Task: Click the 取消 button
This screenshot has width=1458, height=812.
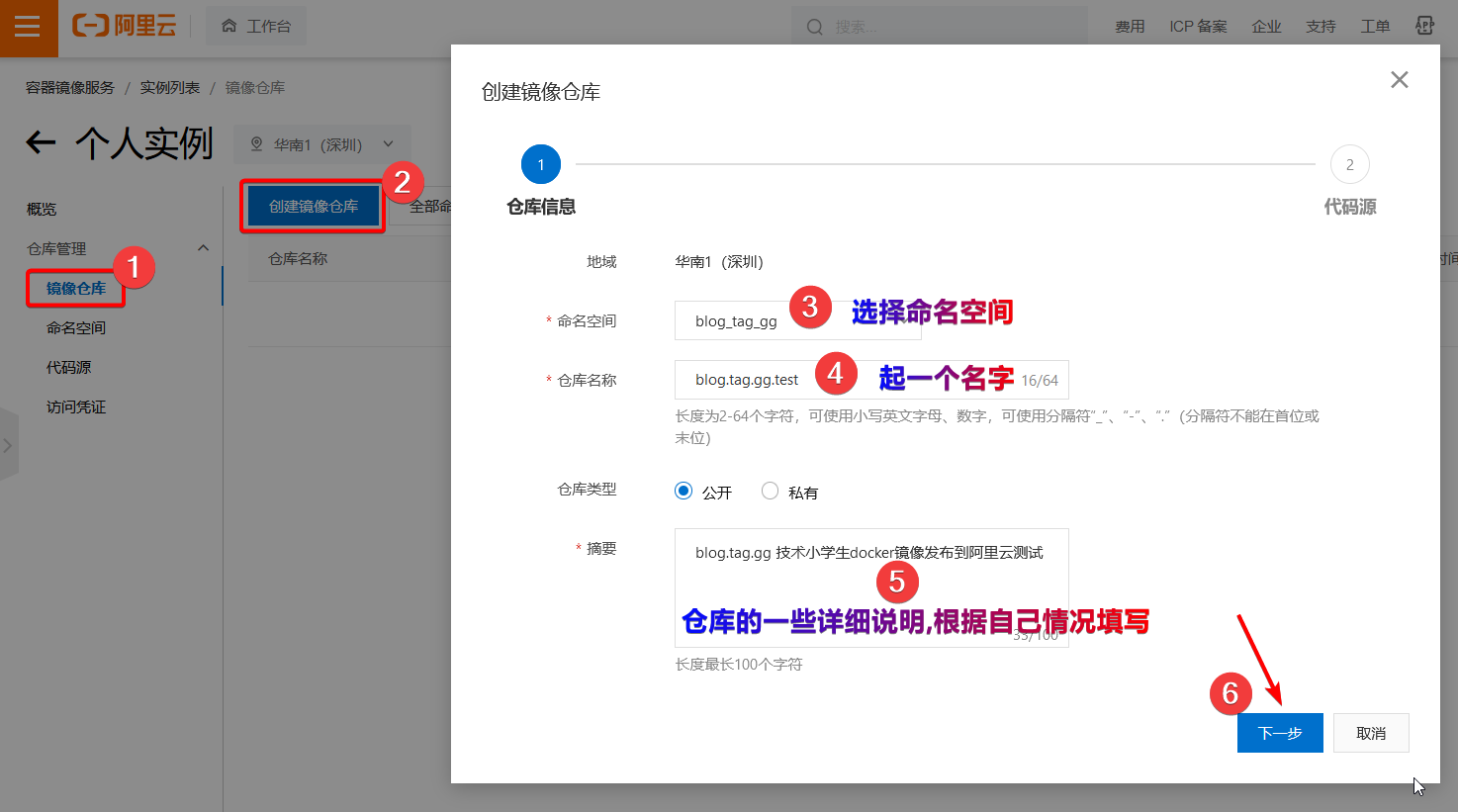Action: (x=1370, y=733)
